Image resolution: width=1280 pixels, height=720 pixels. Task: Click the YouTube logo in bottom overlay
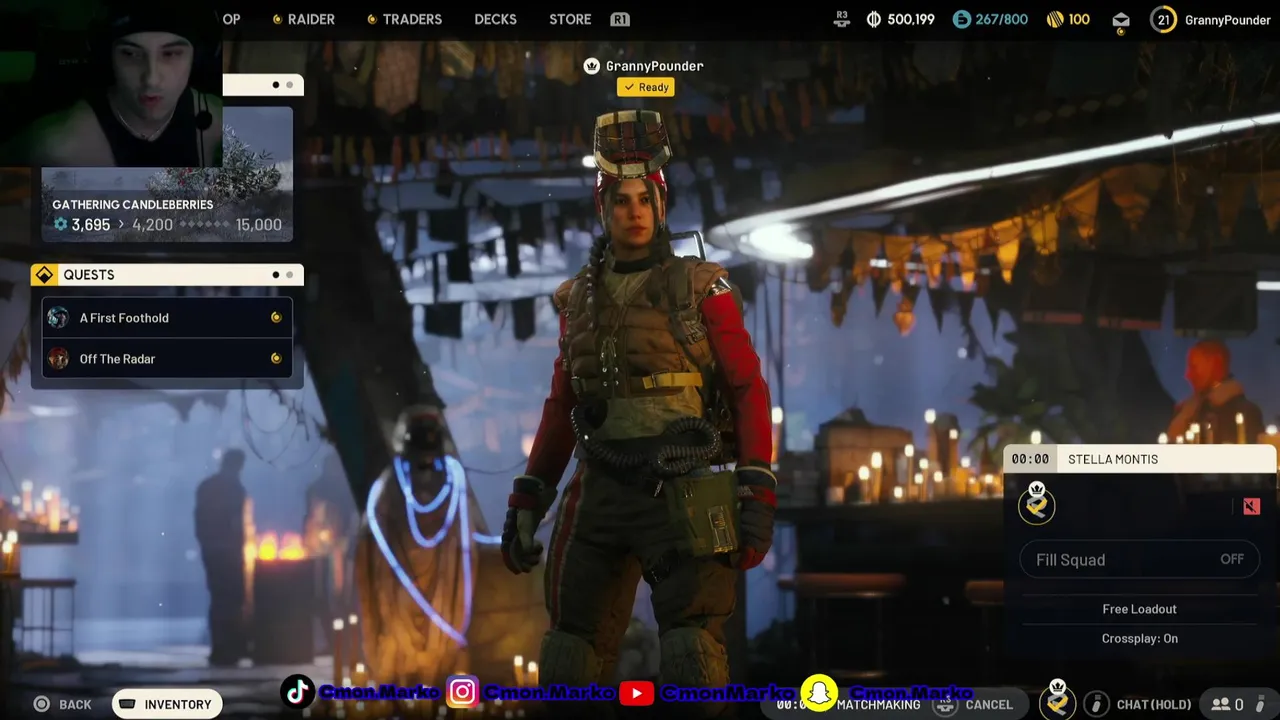636,693
